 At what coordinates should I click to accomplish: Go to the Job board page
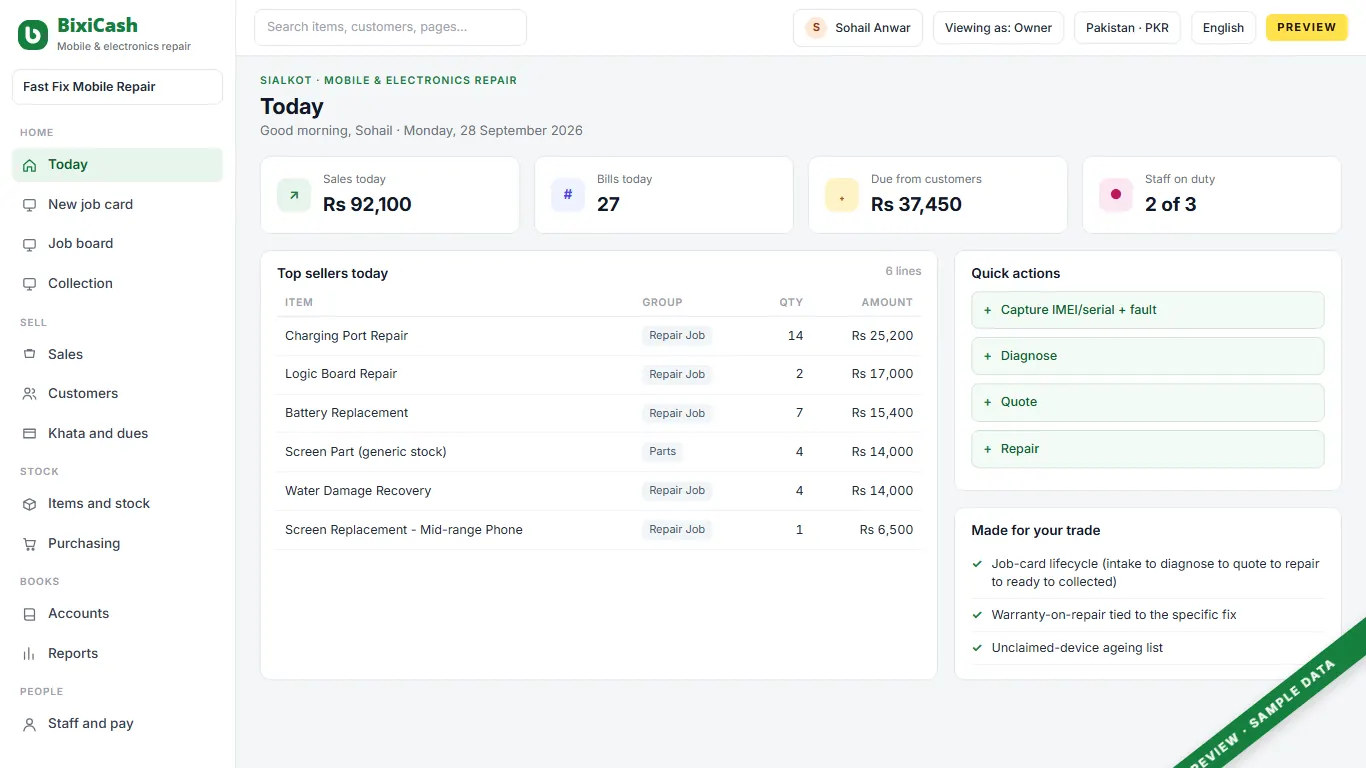click(x=117, y=244)
